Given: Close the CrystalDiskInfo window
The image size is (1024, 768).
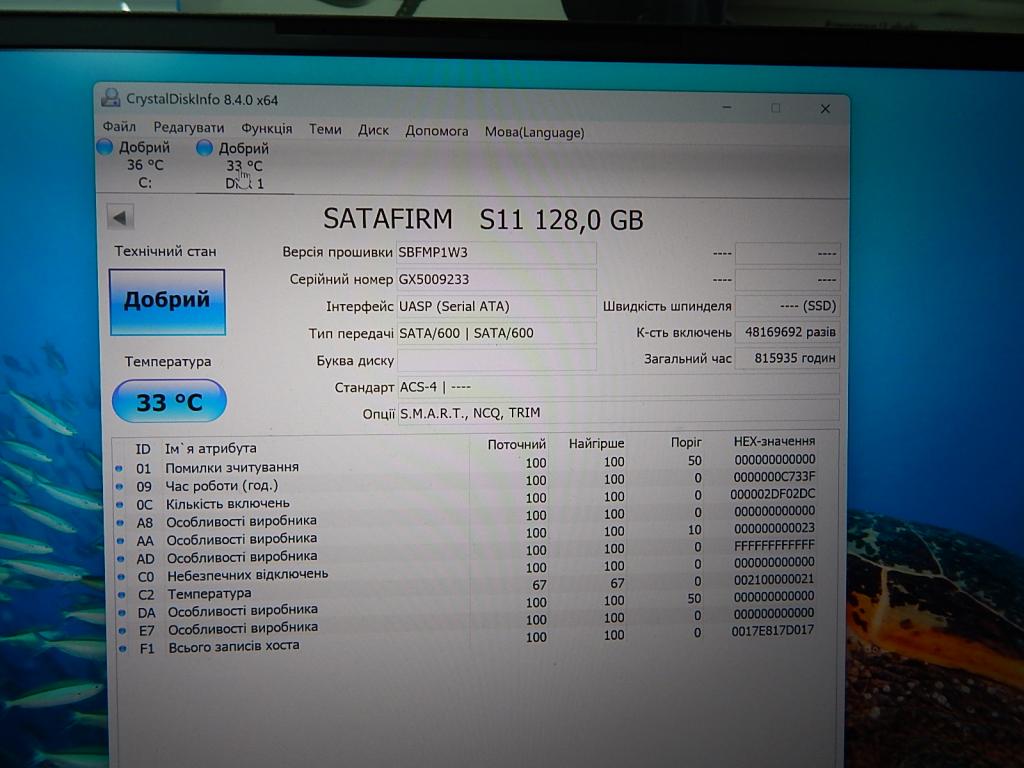Looking at the screenshot, I should [825, 109].
